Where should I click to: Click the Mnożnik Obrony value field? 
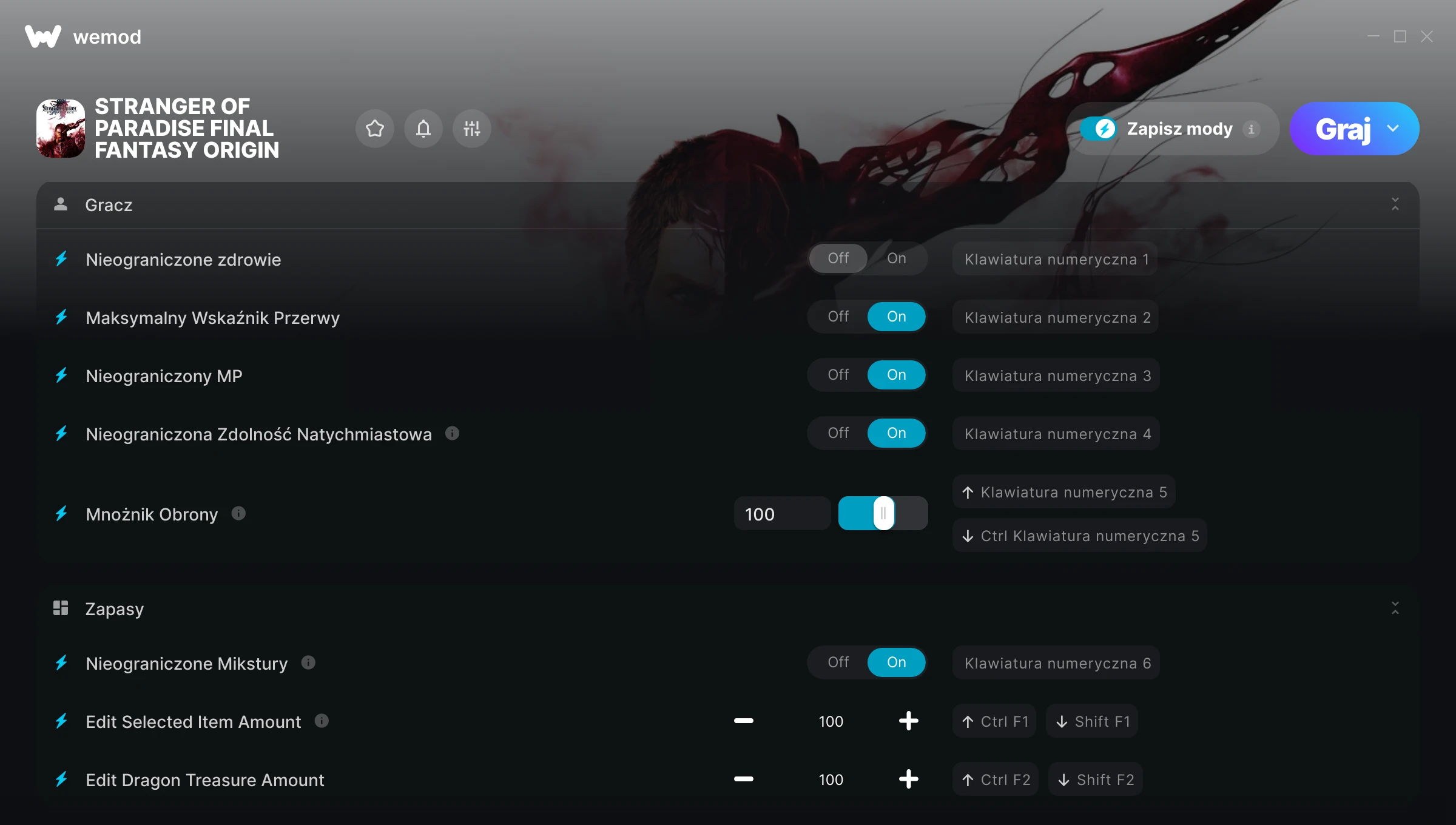(783, 514)
